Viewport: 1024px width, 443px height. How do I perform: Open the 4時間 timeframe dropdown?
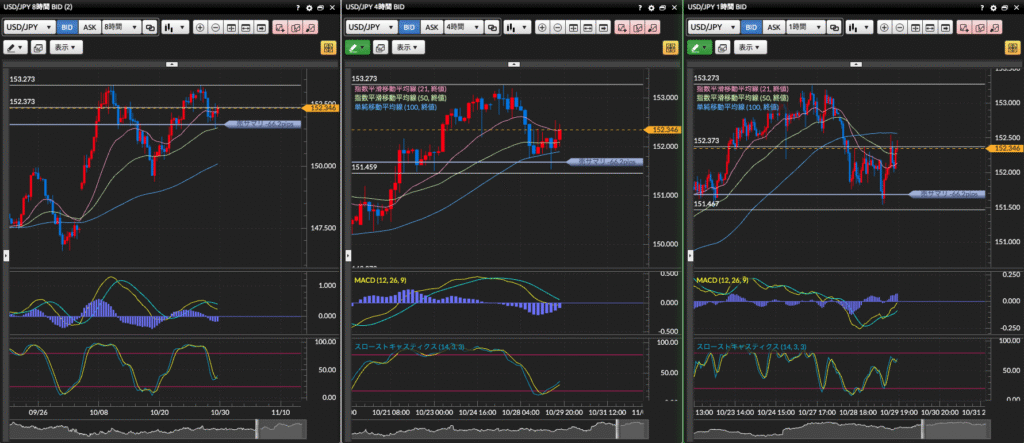click(x=462, y=27)
